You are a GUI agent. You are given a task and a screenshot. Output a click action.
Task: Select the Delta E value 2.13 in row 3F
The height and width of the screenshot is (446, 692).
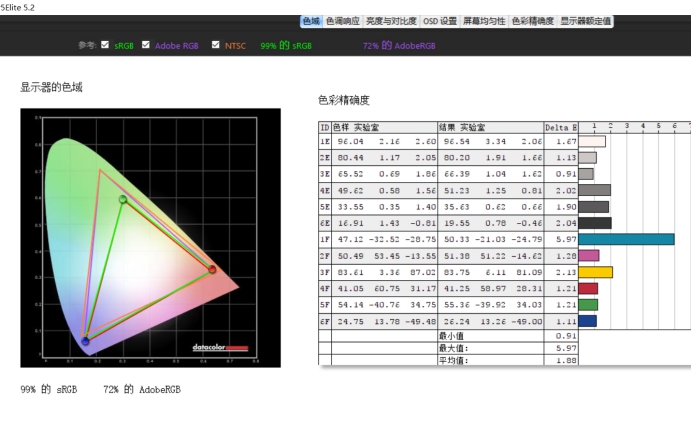[x=566, y=273]
